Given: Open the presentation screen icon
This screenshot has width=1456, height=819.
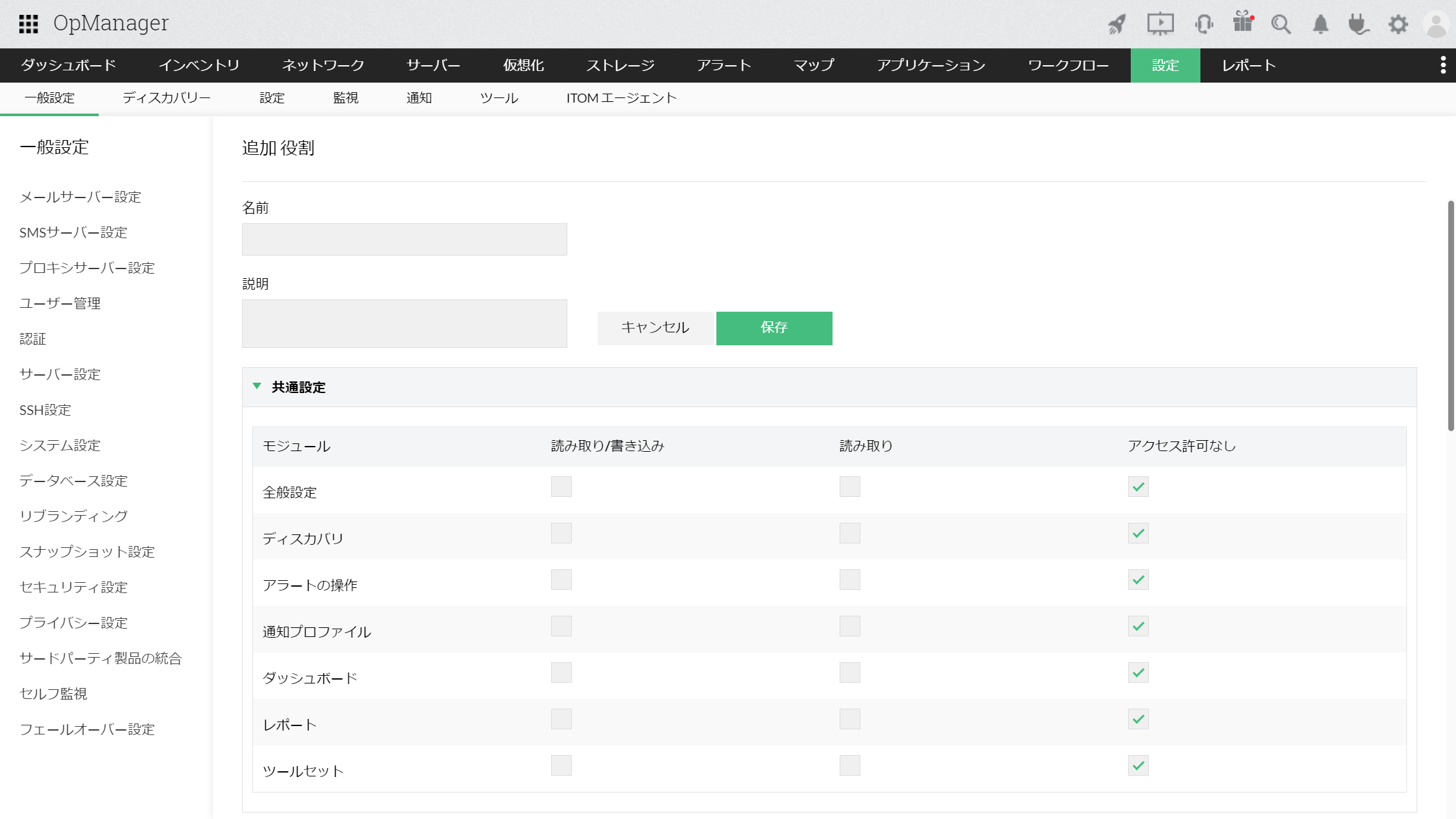Looking at the screenshot, I should pyautogui.click(x=1160, y=24).
